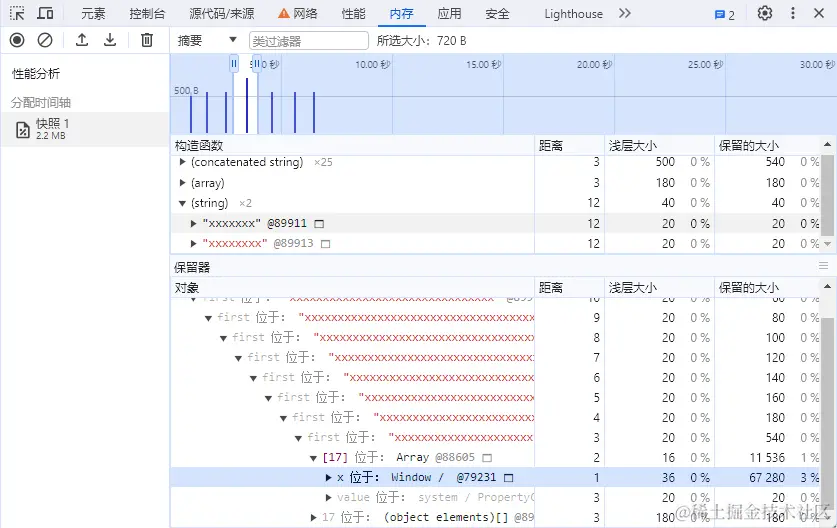Expand the 17 in (object elements)[] row
Image resolution: width=837 pixels, height=528 pixels.
click(x=313, y=517)
